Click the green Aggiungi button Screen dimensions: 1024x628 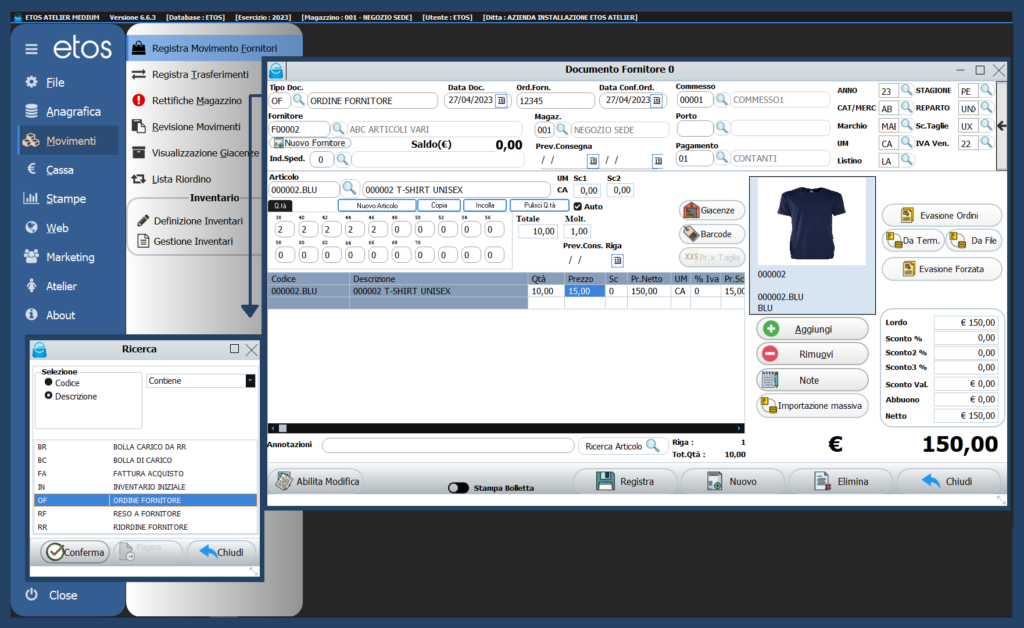(x=812, y=329)
